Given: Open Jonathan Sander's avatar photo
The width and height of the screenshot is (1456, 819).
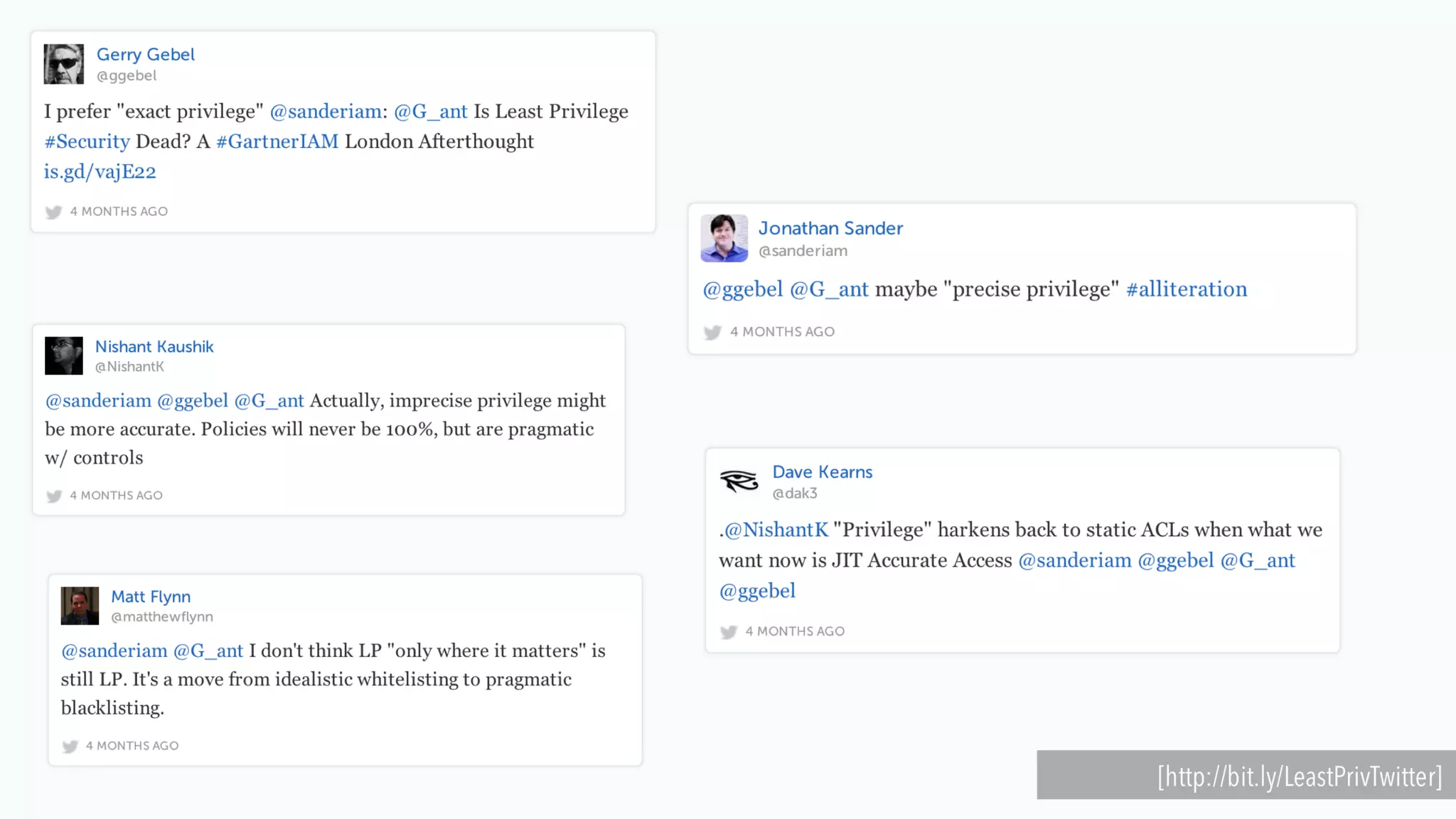Looking at the screenshot, I should click(x=724, y=238).
